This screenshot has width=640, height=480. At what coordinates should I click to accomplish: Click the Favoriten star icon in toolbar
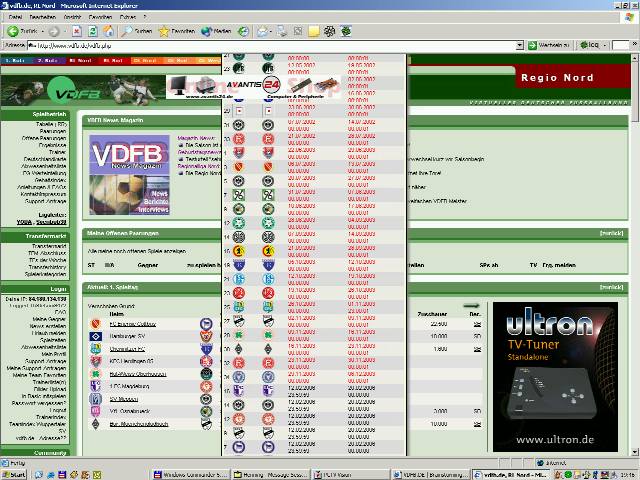(x=164, y=31)
